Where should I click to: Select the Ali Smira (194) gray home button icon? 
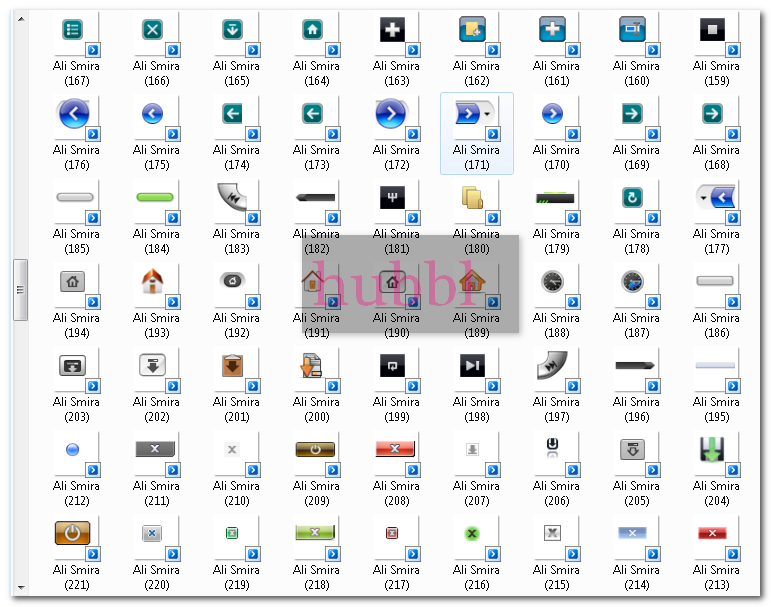[x=73, y=282]
